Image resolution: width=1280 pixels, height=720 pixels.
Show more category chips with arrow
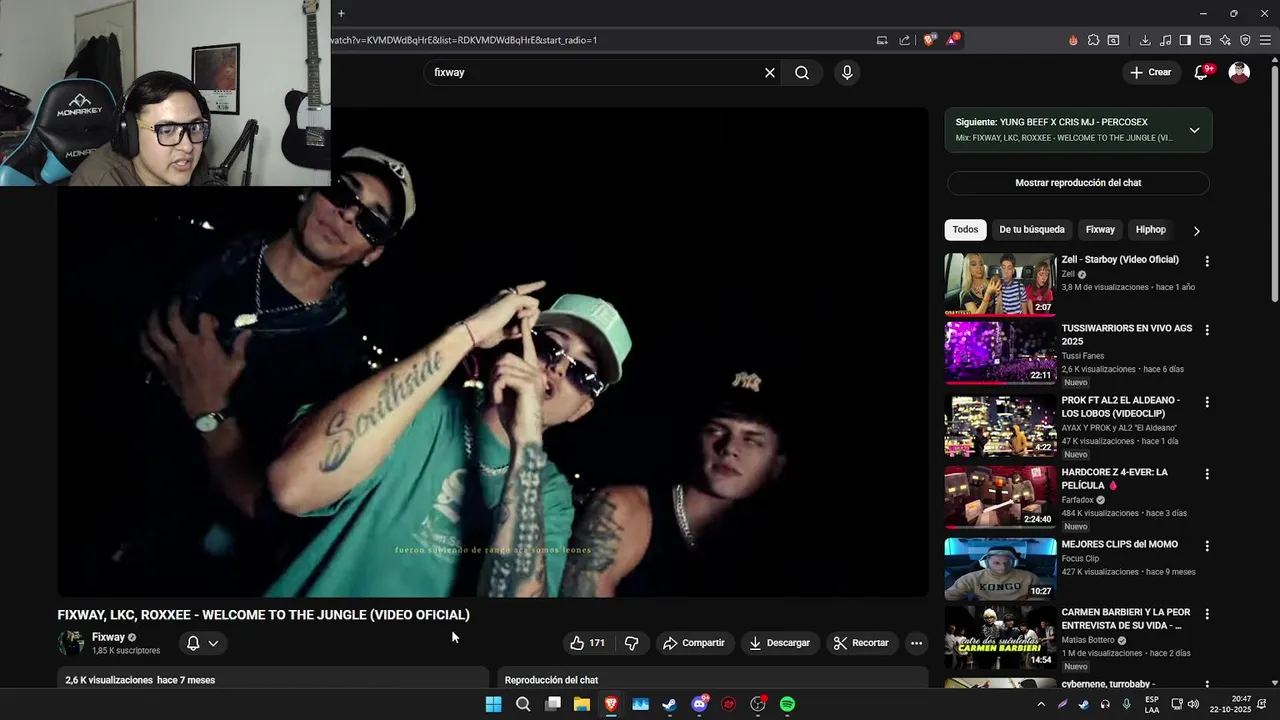tap(1196, 230)
